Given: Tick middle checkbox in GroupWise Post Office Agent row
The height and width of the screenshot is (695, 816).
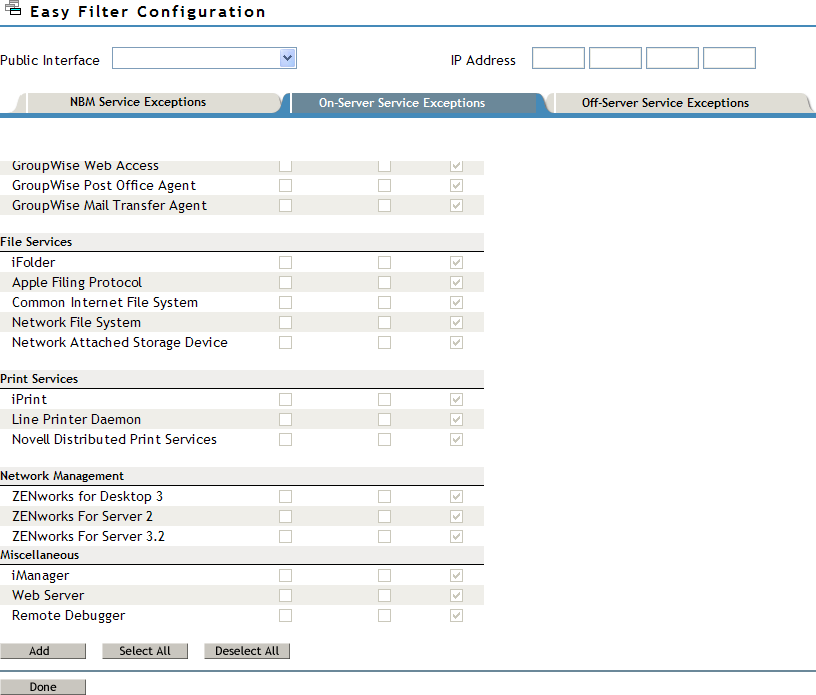Looking at the screenshot, I should [385, 186].
